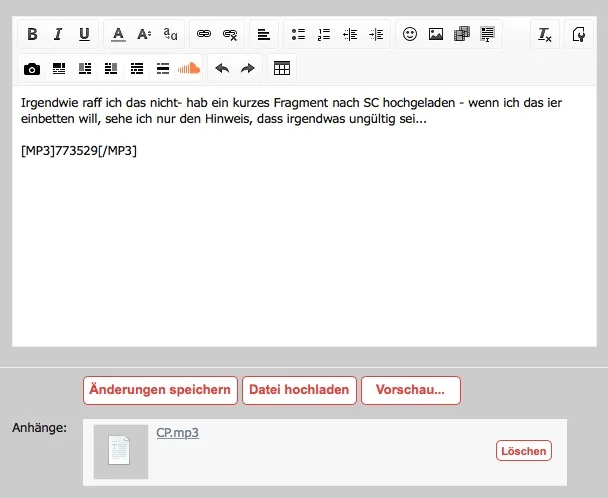Viewport: 608px width, 498px height.
Task: Click the two-bar horizontal rule icon
Action: point(163,69)
